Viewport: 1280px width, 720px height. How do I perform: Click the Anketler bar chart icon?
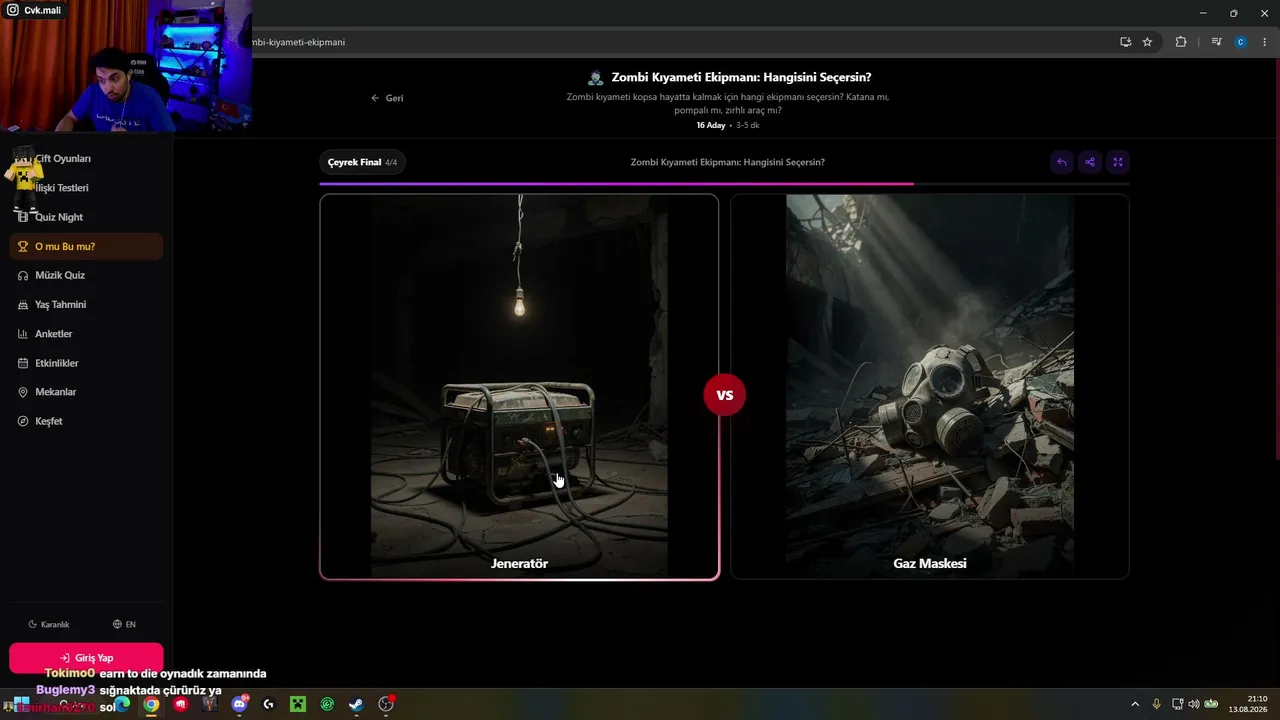point(24,334)
